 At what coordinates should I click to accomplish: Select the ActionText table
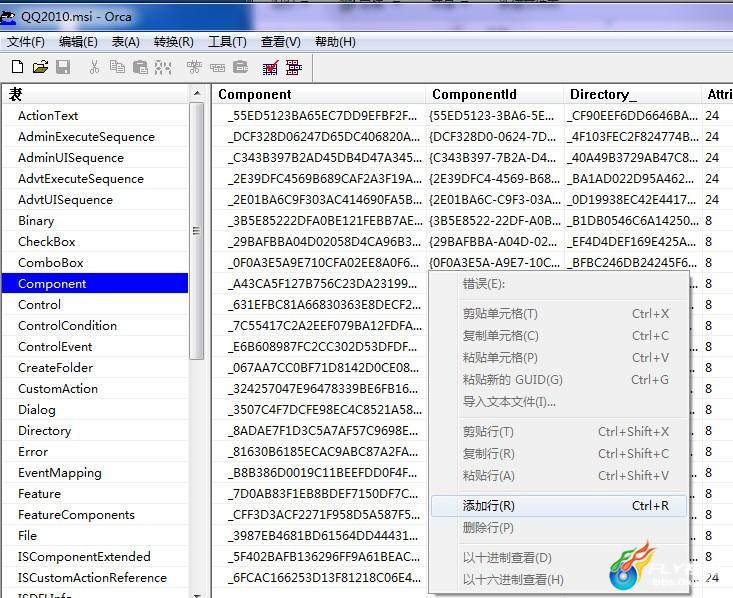click(x=96, y=115)
